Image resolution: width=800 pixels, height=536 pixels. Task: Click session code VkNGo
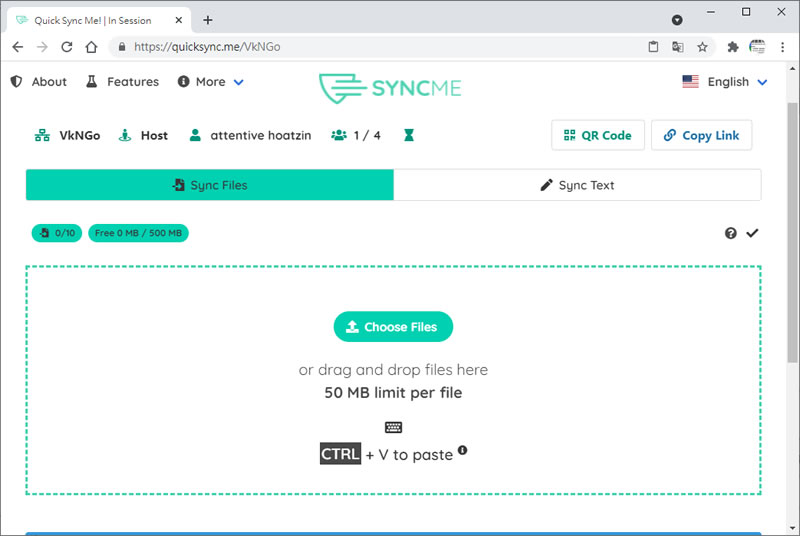(80, 135)
